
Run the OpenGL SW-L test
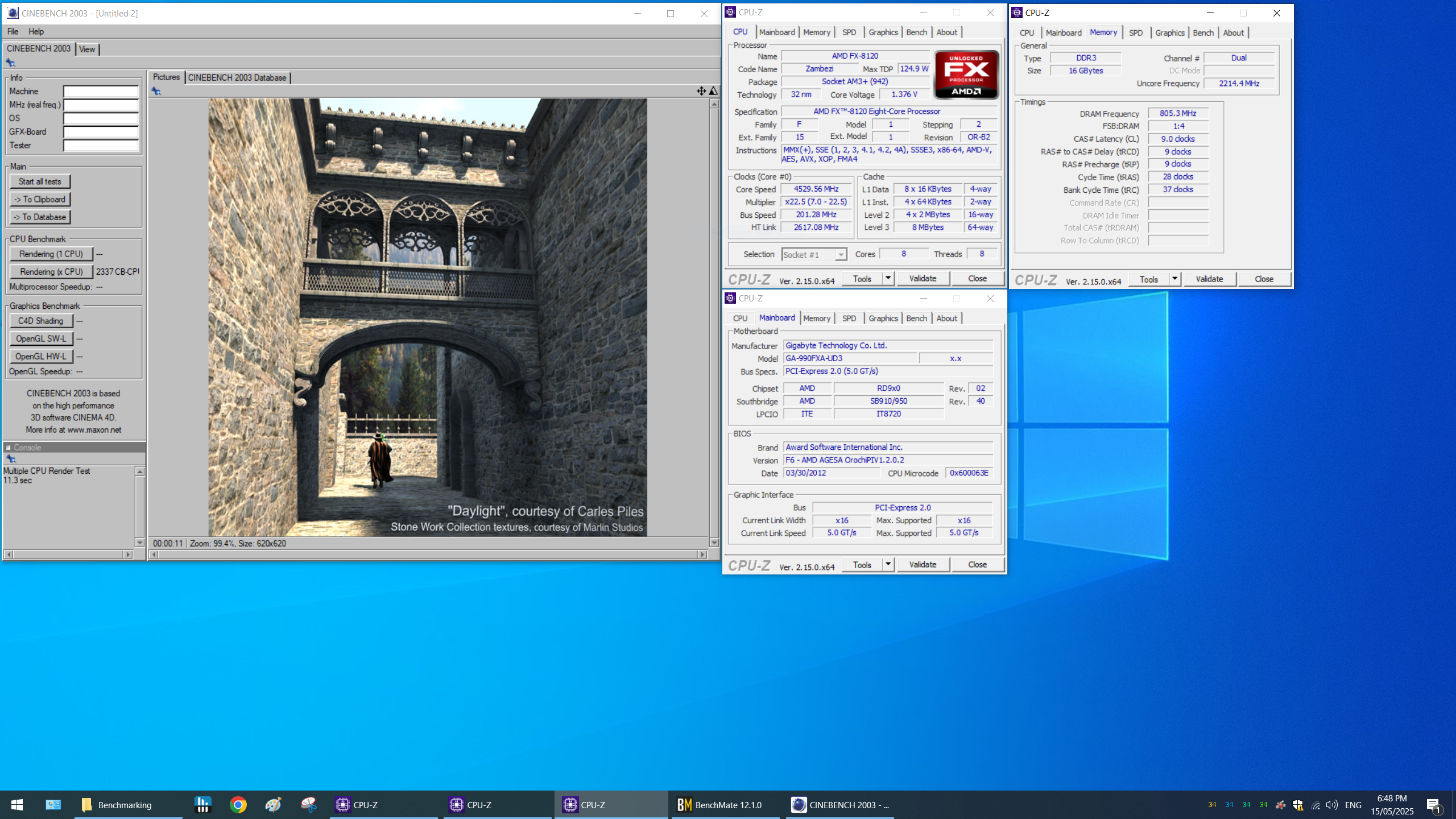(41, 338)
